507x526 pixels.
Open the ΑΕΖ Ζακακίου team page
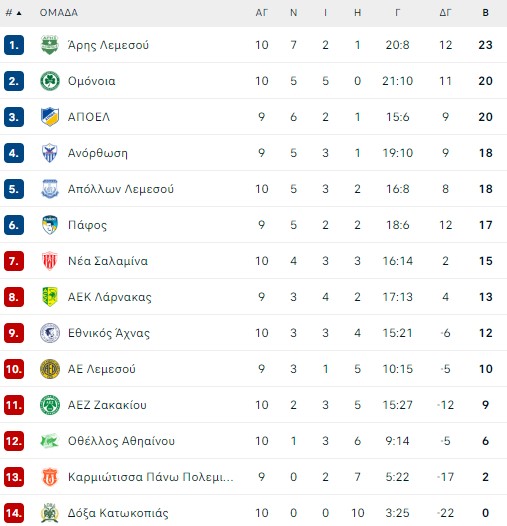pyautogui.click(x=107, y=405)
